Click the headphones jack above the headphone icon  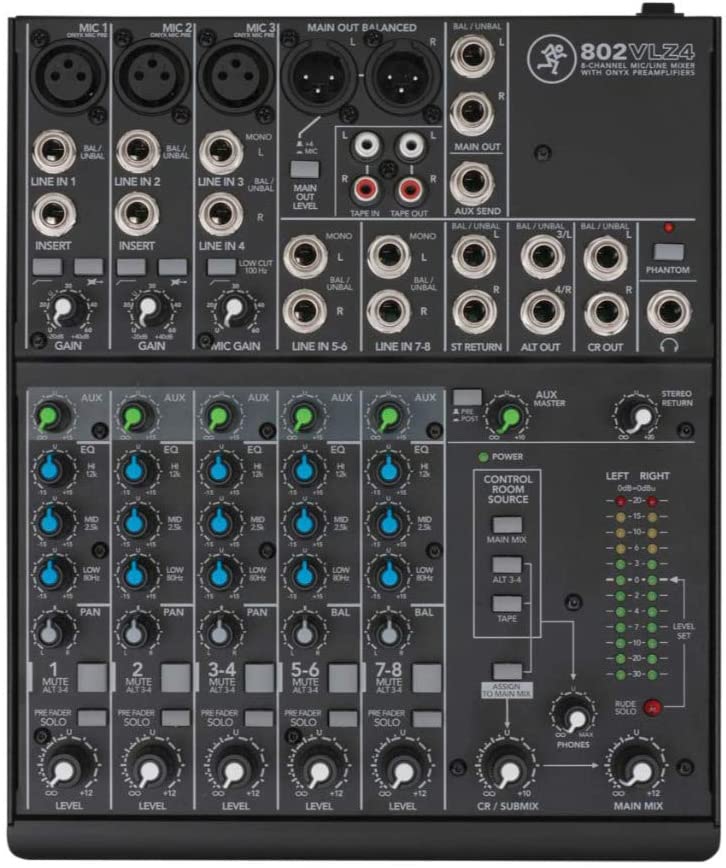668,312
